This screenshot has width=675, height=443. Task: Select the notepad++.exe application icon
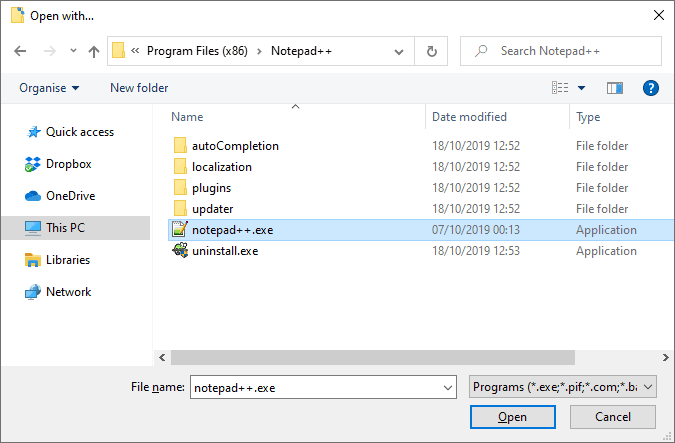[180, 230]
